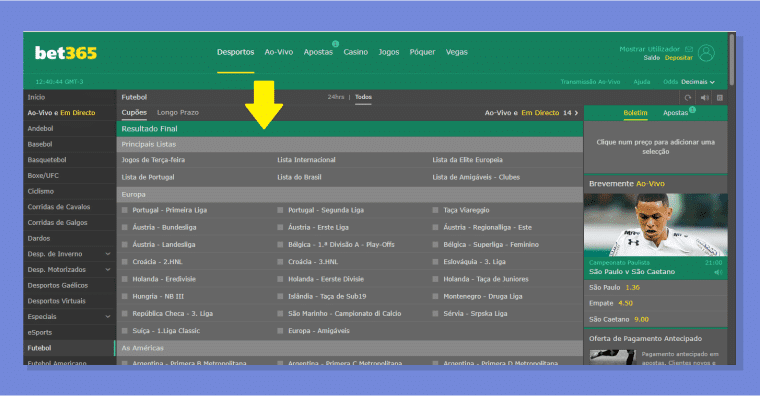Open the messages envelope icon
760x396 pixels.
[689, 49]
